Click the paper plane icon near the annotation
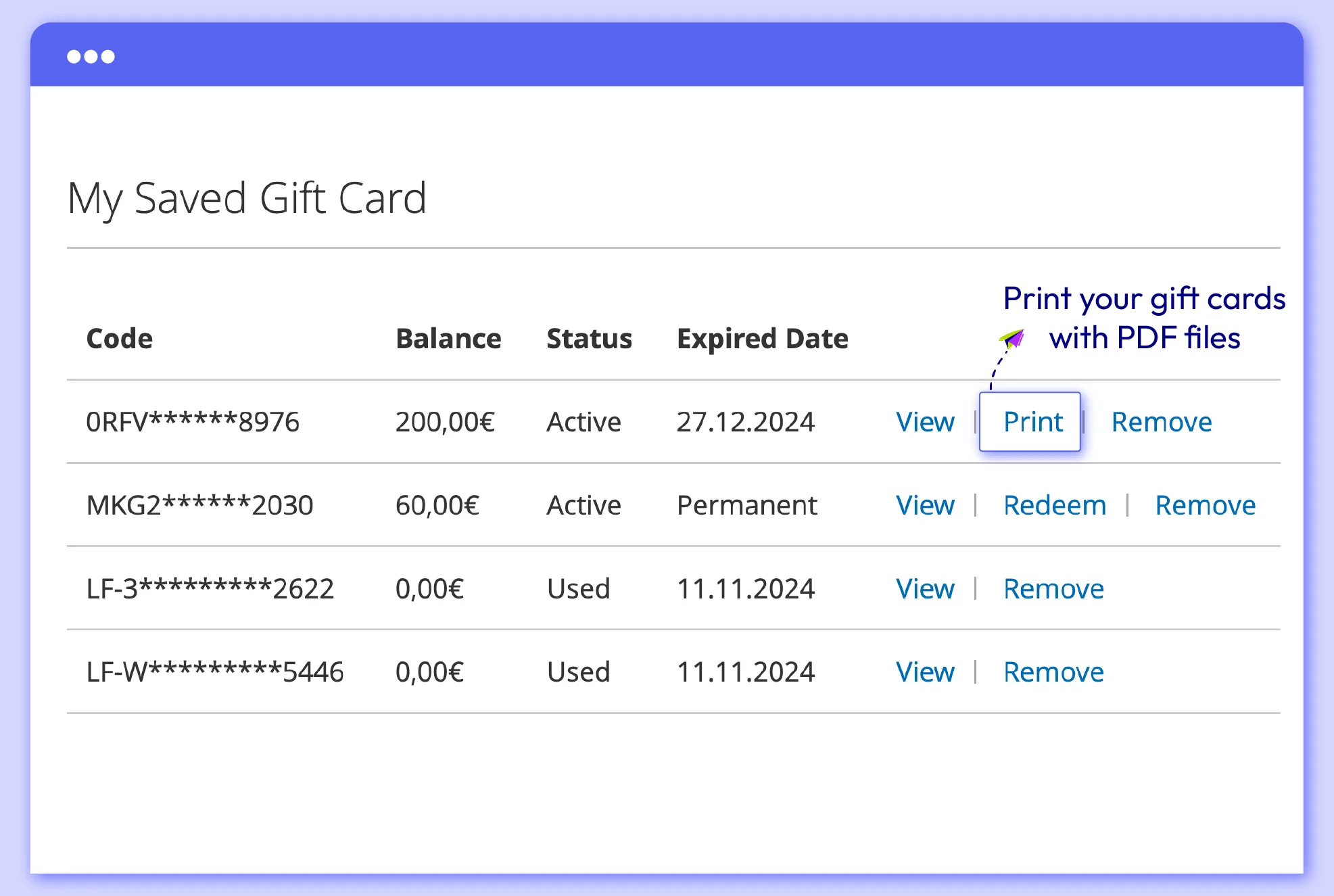 click(x=1011, y=338)
